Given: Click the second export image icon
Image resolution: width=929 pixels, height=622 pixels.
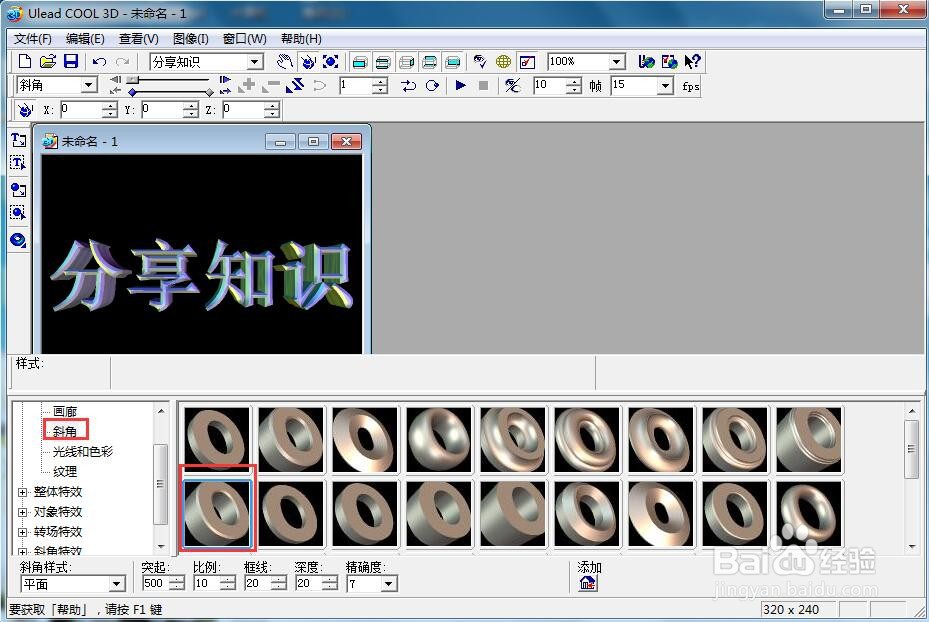Looking at the screenshot, I should (669, 62).
